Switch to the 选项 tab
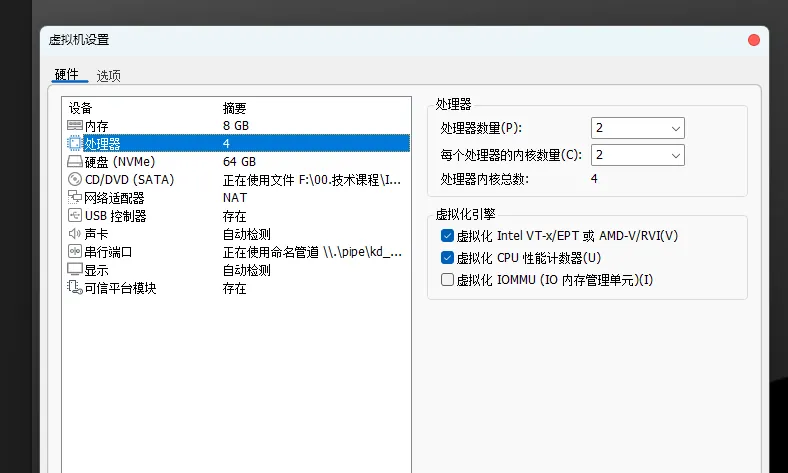 [109, 76]
